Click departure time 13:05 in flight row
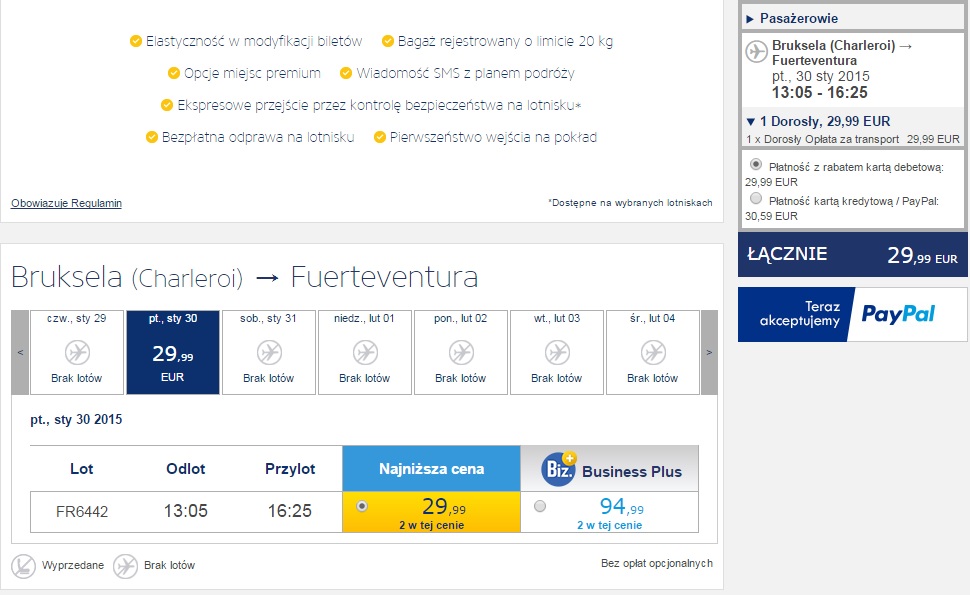Image resolution: width=970 pixels, height=595 pixels. click(186, 511)
